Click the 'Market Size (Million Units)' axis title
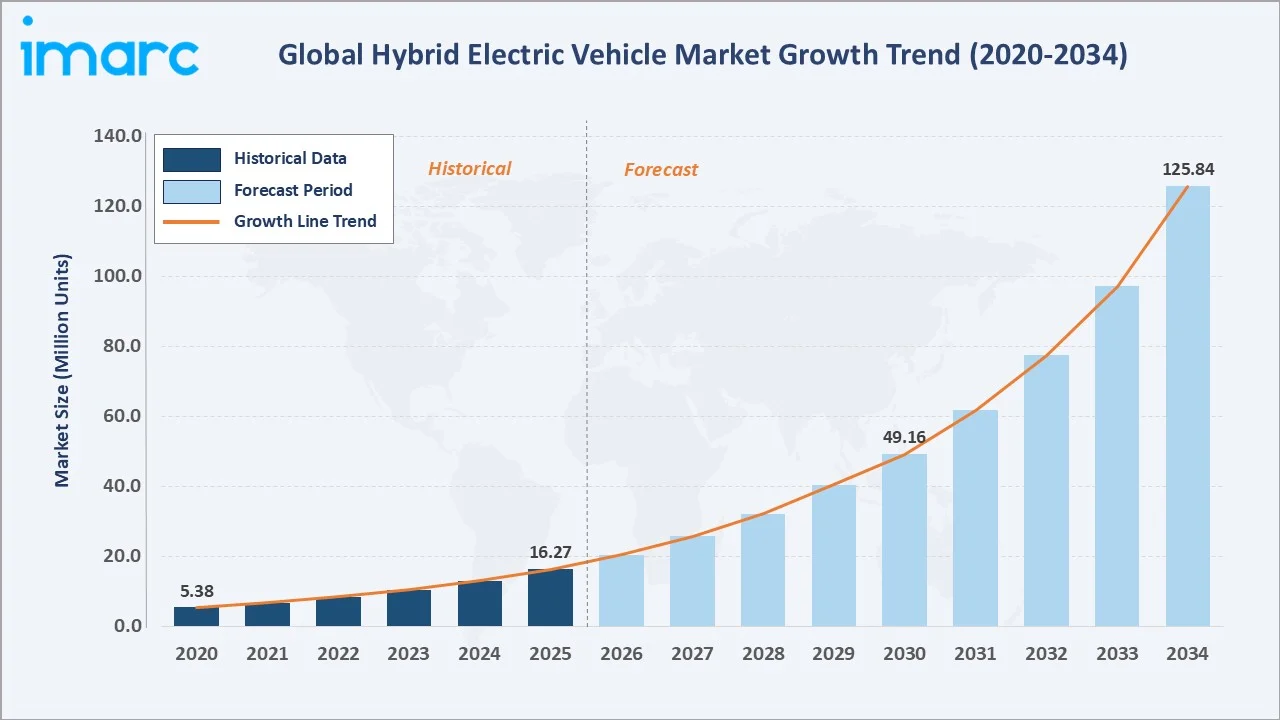The image size is (1280, 720). click(63, 370)
